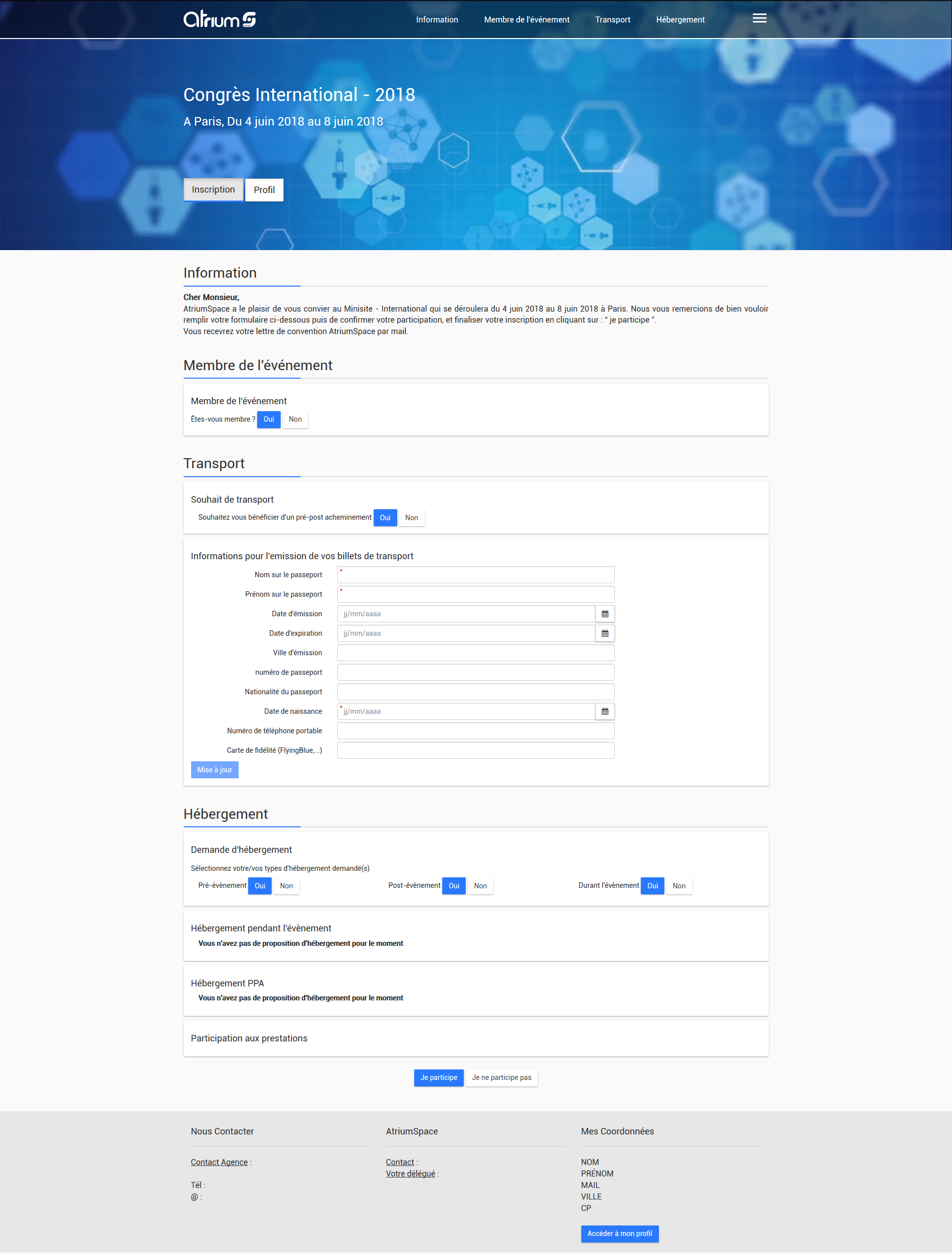952x1255 pixels.
Task: Open the Votre délégué link
Action: tap(410, 1173)
